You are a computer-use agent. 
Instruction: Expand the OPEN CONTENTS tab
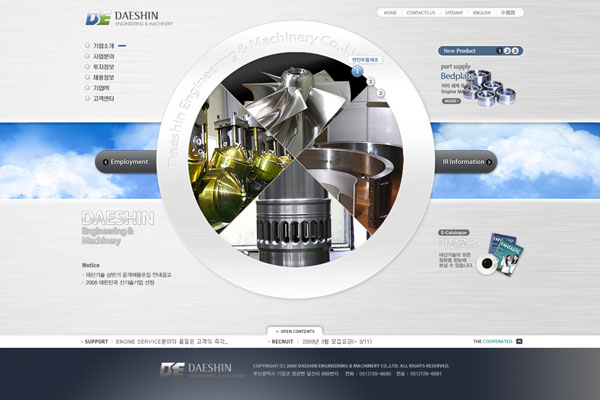[x=295, y=331]
